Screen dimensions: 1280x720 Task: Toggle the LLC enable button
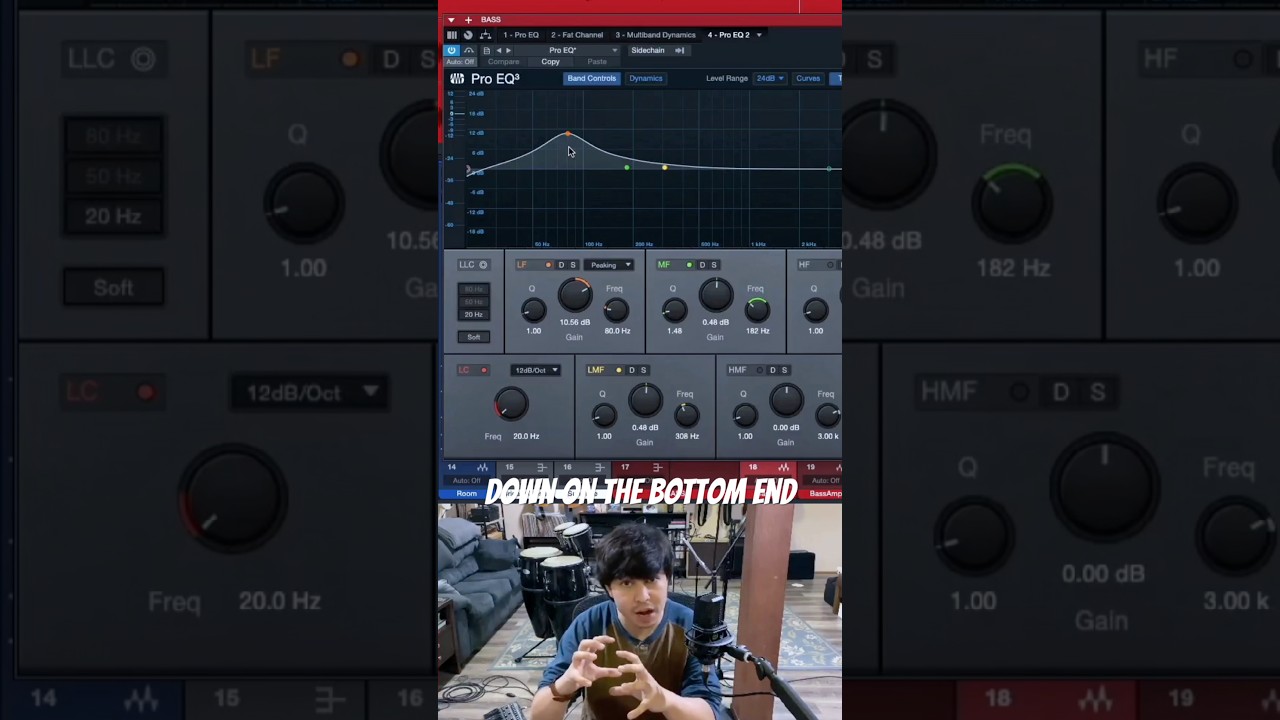pyautogui.click(x=483, y=265)
